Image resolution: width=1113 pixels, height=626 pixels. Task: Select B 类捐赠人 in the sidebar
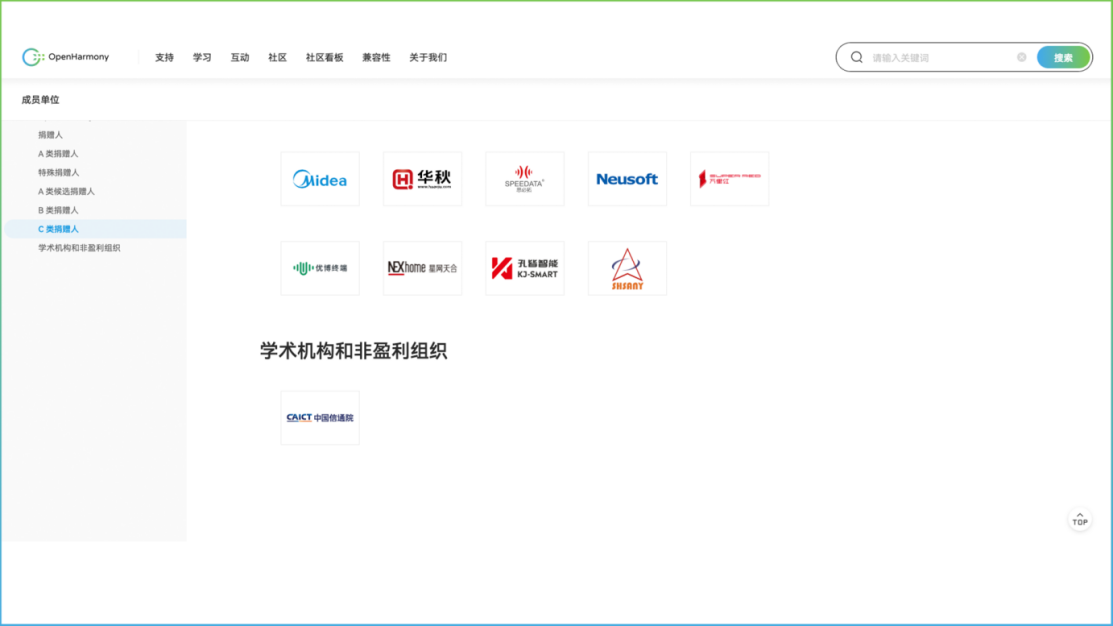tap(58, 210)
